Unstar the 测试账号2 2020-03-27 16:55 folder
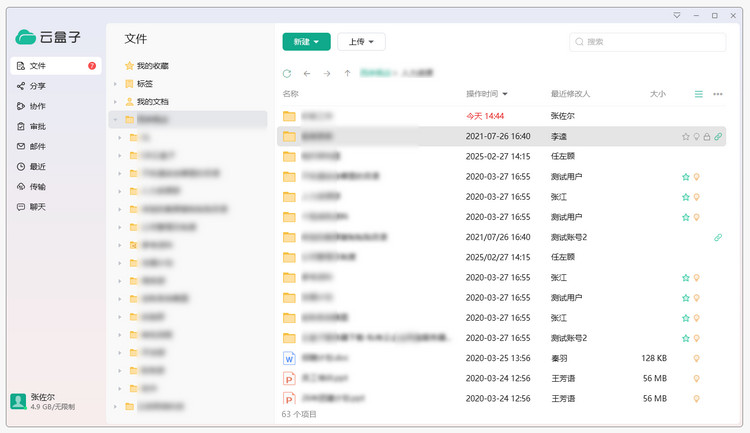Screen dimensions: 750x433 pyautogui.click(x=685, y=338)
